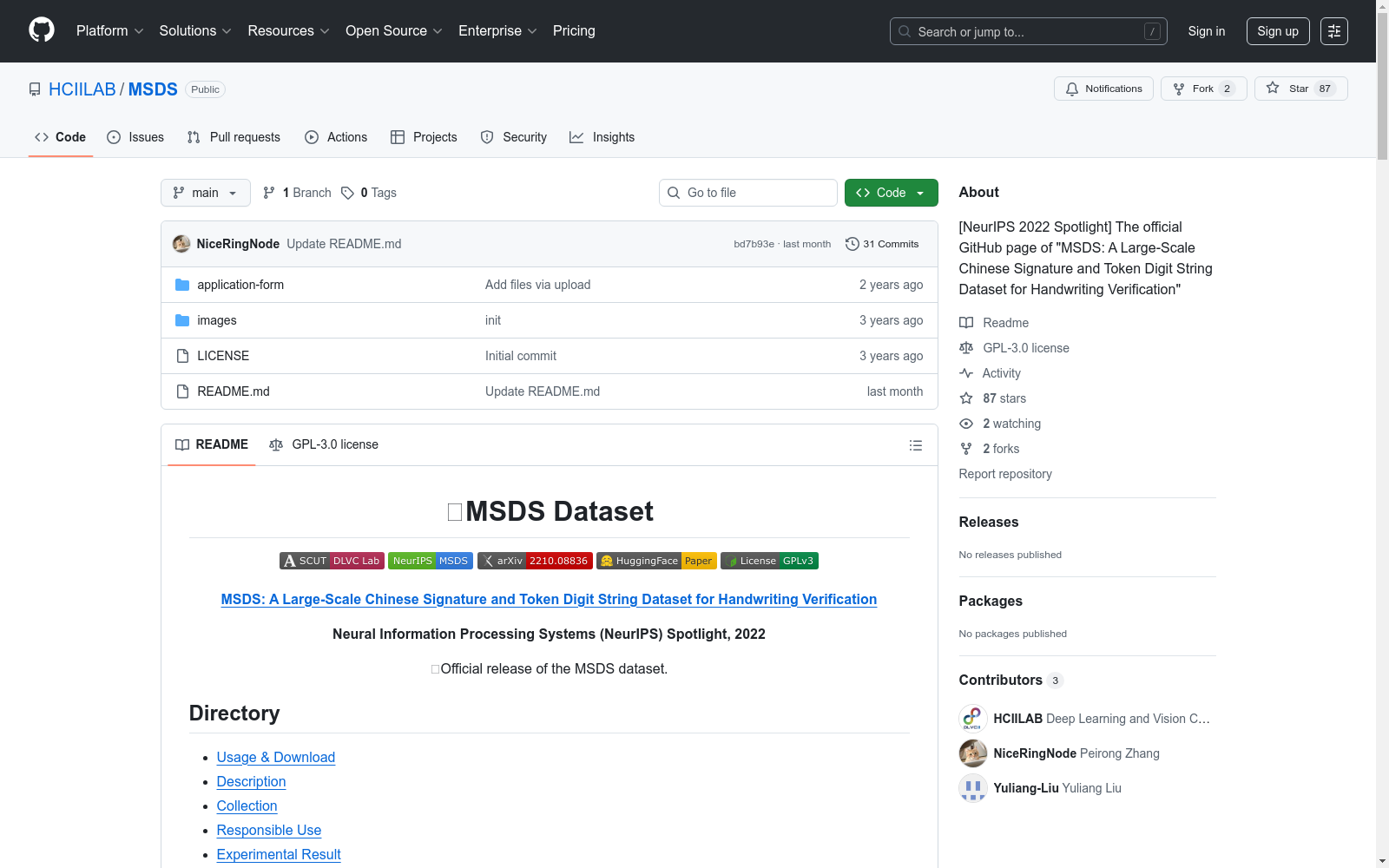The height and width of the screenshot is (868, 1389).
Task: Click the NeurIPS MSDS badge
Action: [431, 561]
